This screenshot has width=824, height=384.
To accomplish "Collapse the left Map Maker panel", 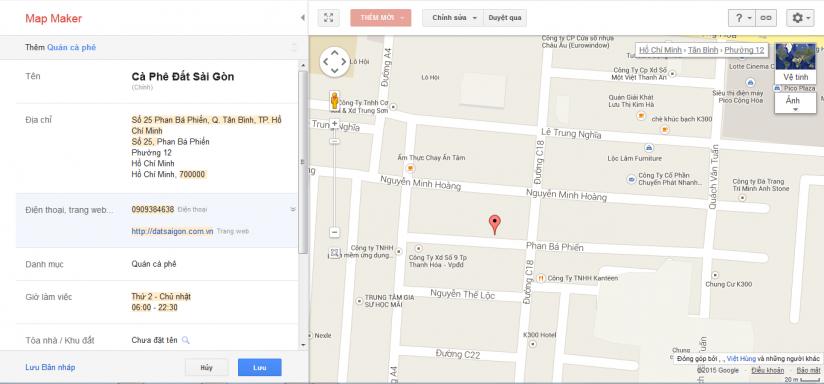I will (x=302, y=18).
